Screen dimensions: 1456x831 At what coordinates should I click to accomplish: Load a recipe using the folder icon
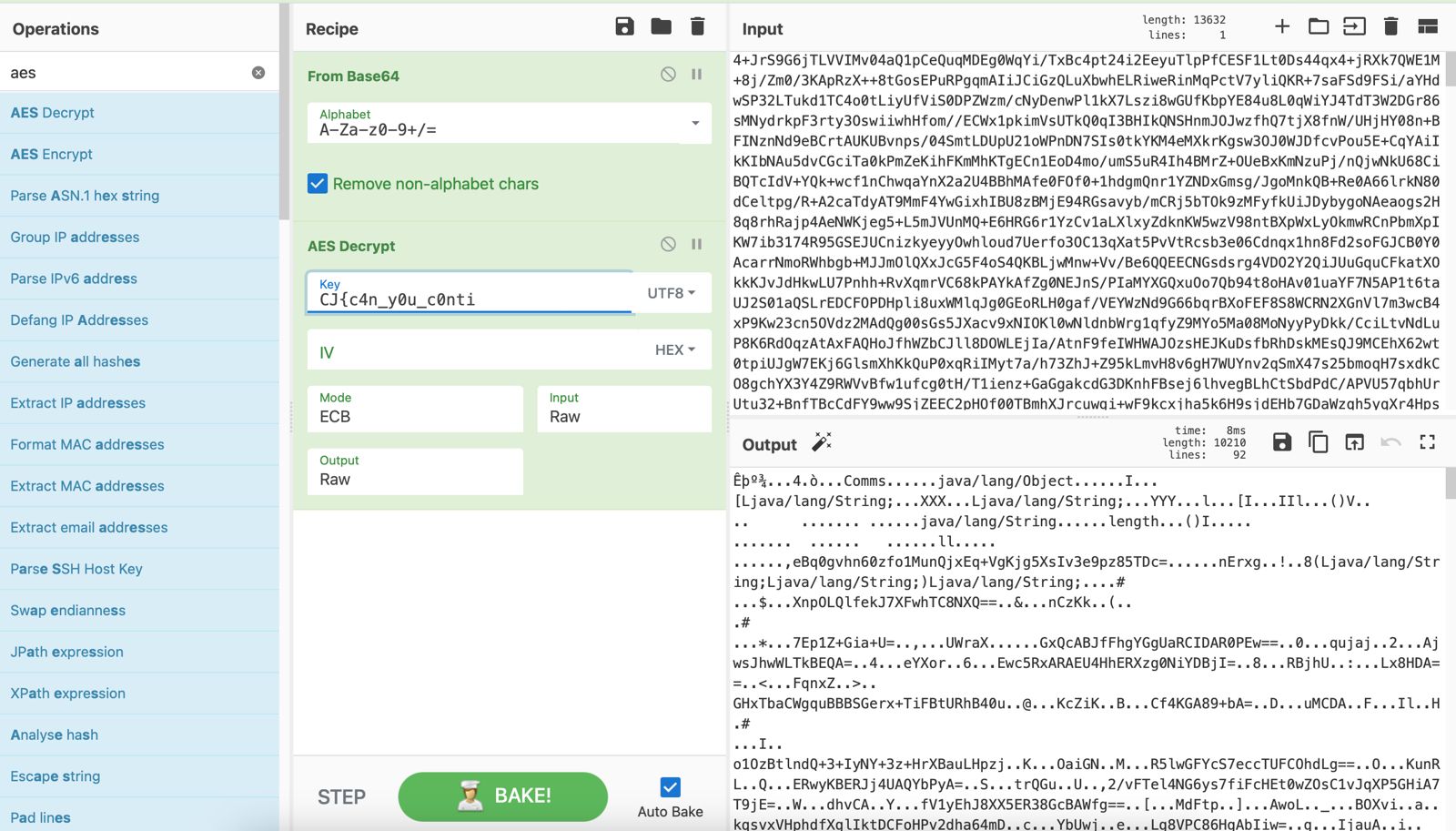pyautogui.click(x=662, y=27)
